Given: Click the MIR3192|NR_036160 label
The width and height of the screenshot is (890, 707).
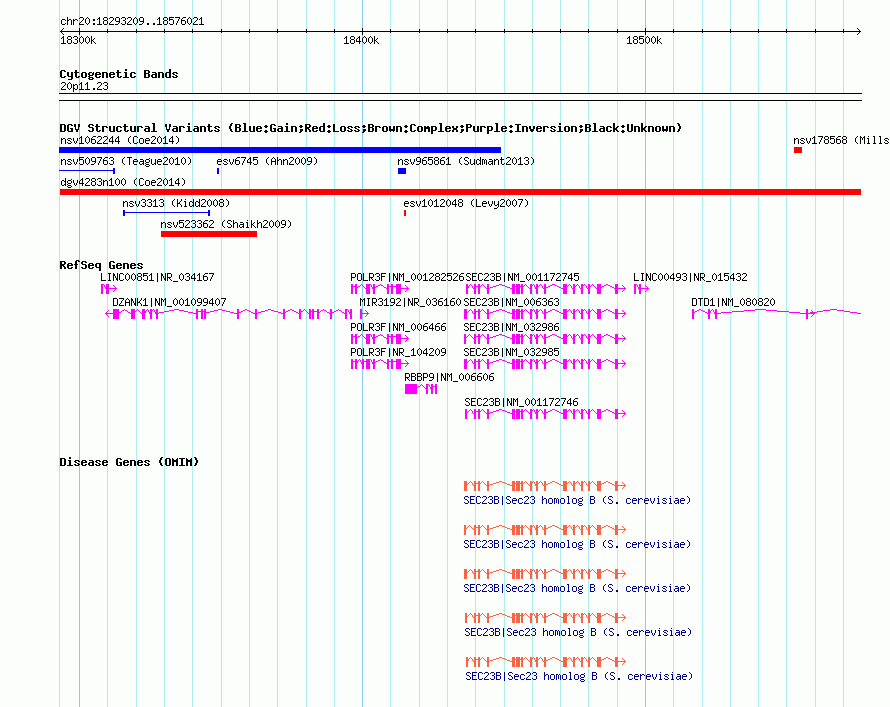Looking at the screenshot, I should pos(410,302).
